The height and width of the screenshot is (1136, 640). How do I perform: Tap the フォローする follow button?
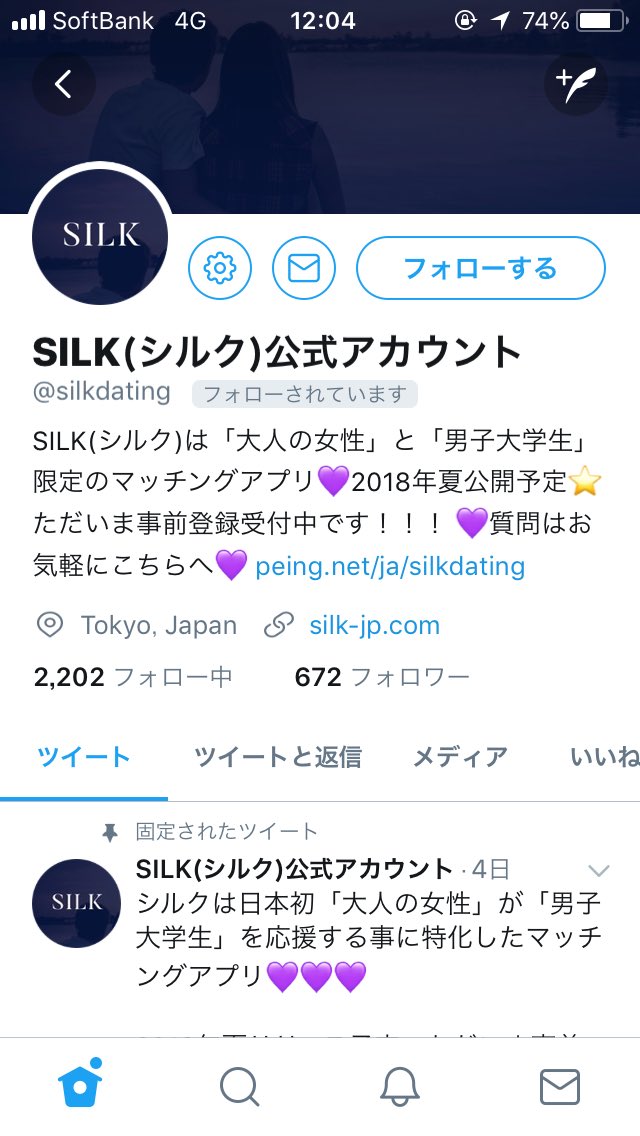(x=481, y=268)
